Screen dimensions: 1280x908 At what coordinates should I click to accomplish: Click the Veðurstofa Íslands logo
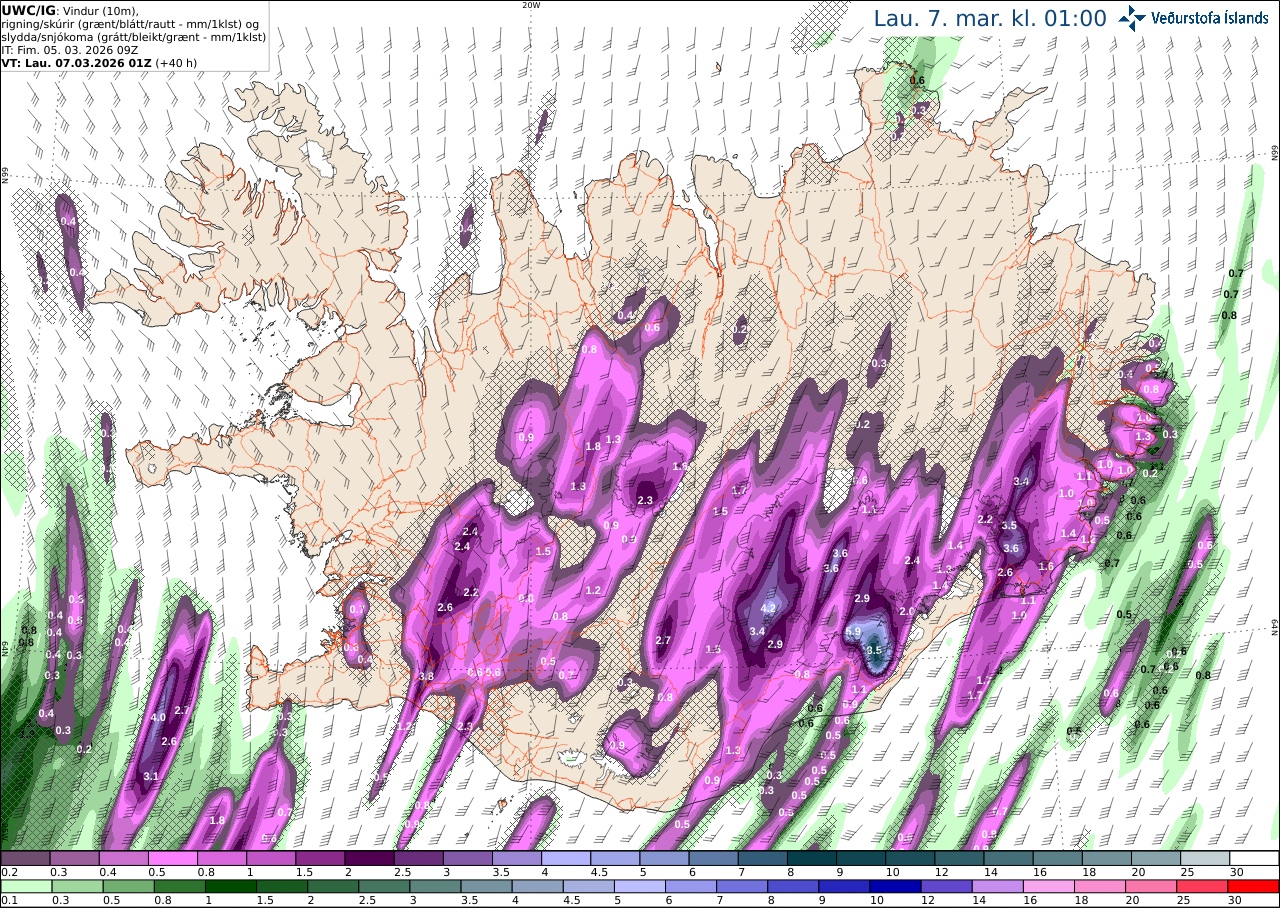coord(1194,18)
